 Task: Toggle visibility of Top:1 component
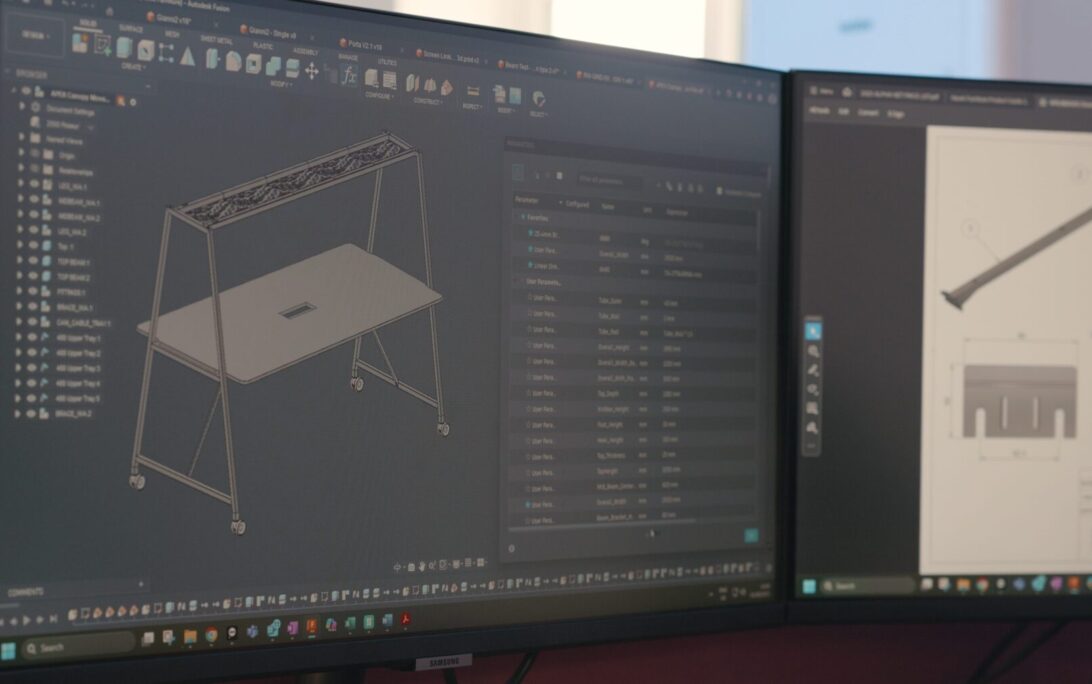click(x=33, y=245)
